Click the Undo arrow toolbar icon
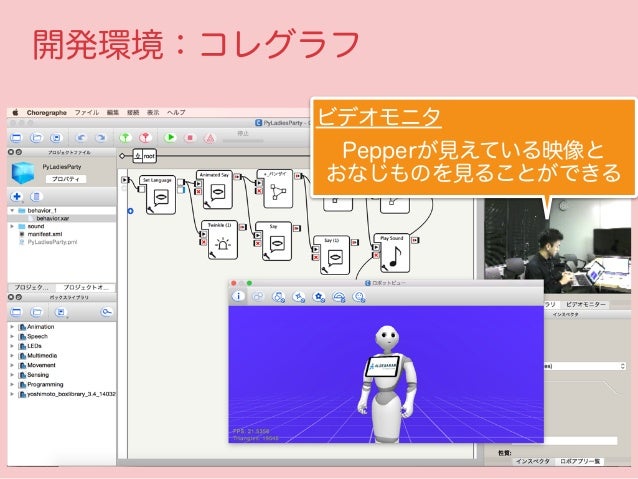 (81, 138)
